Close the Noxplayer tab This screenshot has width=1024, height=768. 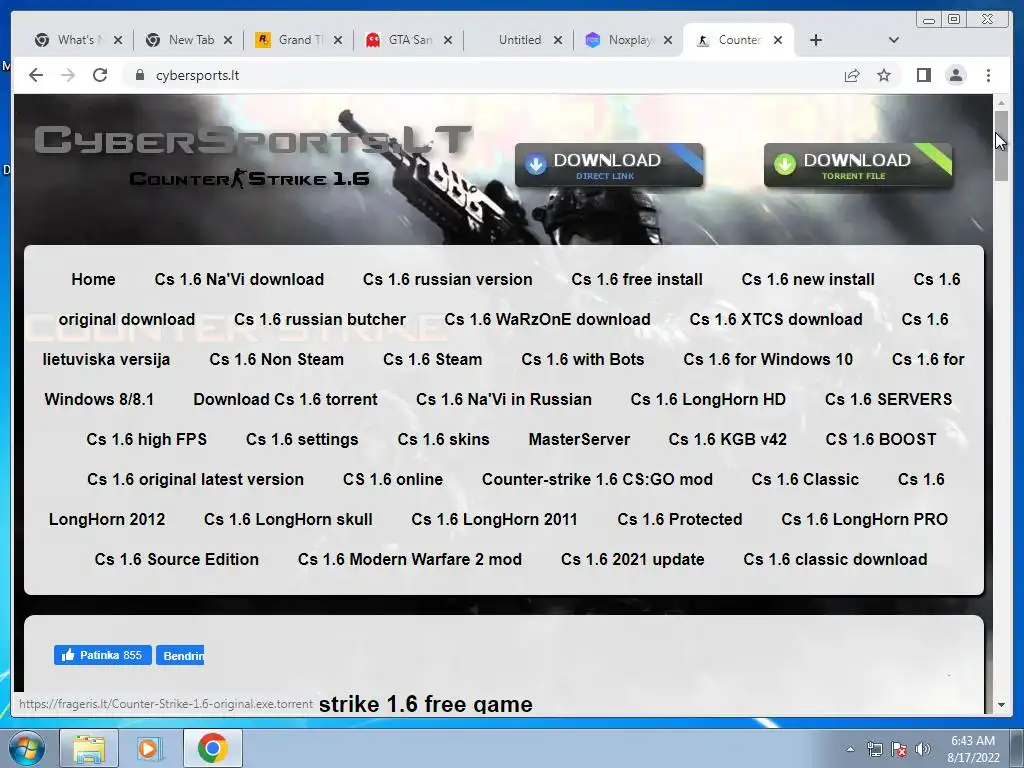click(x=667, y=40)
